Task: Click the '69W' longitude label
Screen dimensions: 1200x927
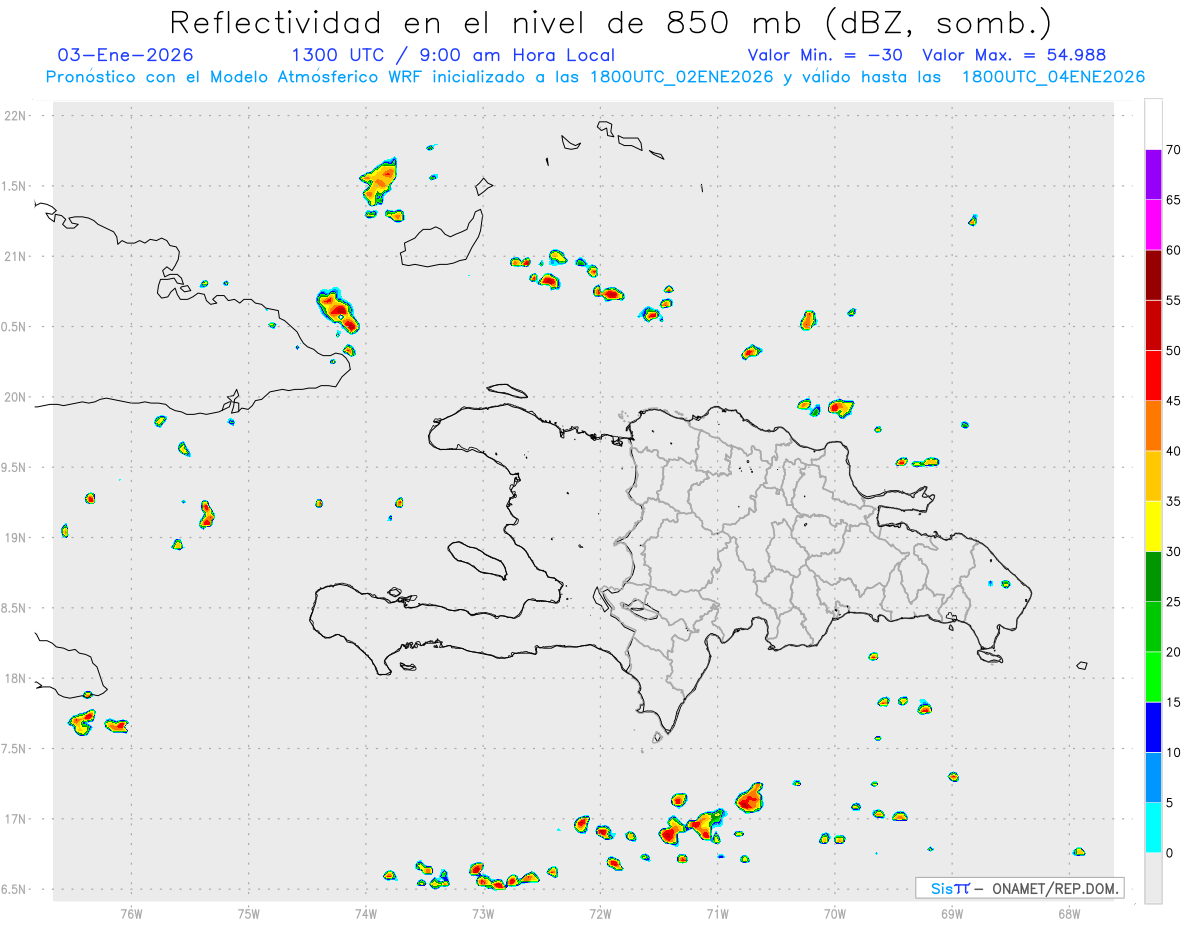Action: tap(951, 913)
